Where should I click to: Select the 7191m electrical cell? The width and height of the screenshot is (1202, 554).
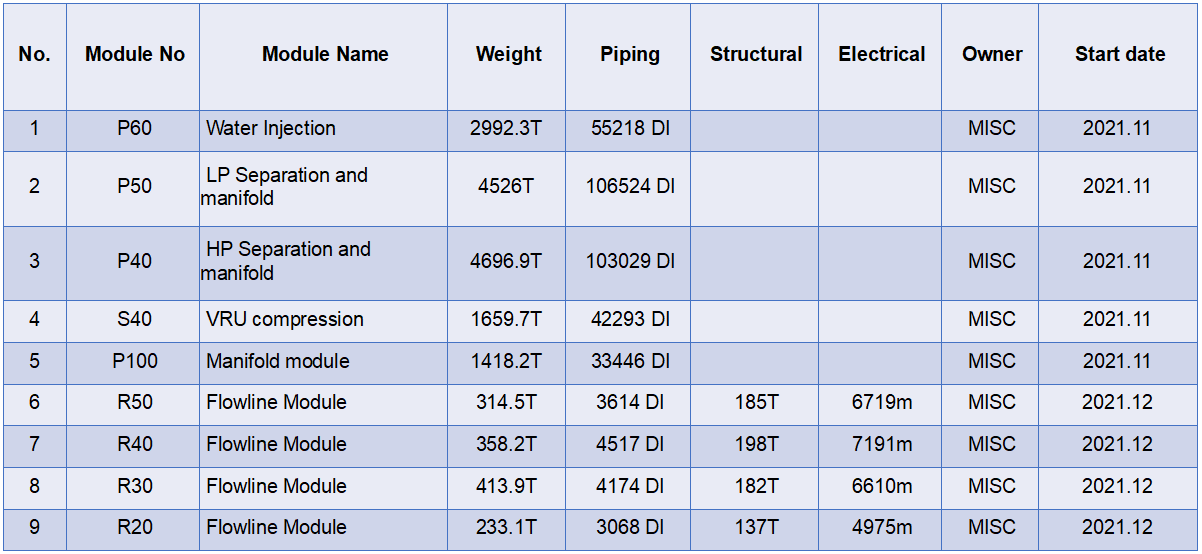880,446
